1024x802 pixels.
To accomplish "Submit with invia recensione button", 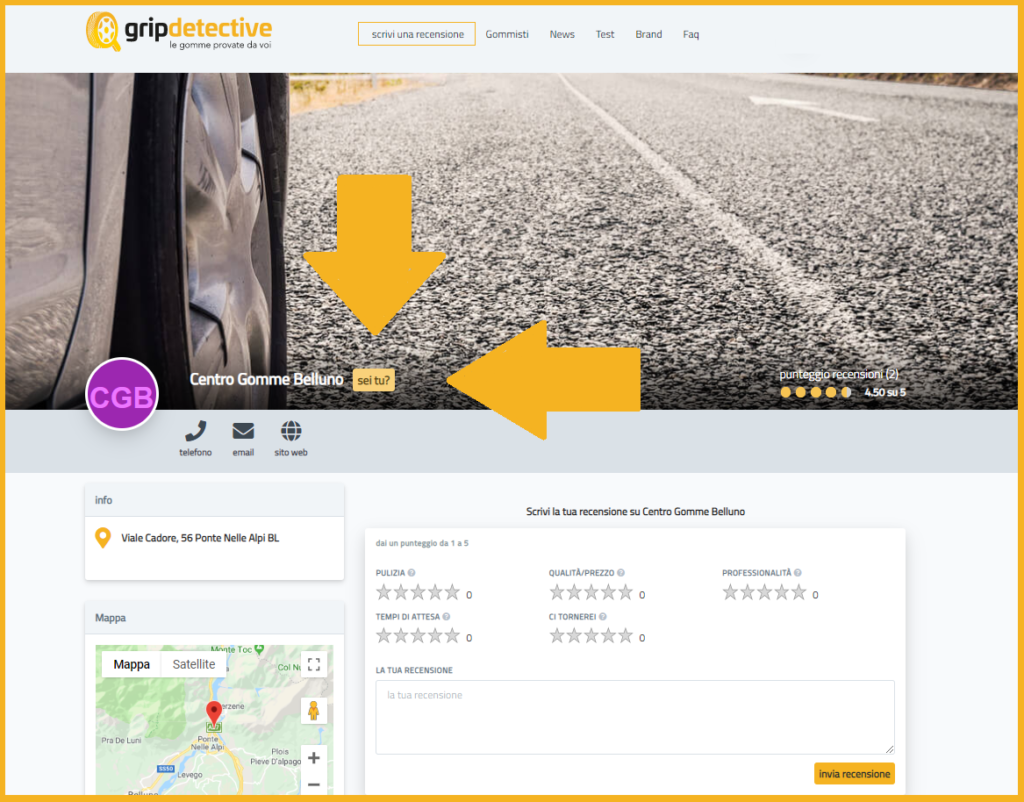I will 854,774.
